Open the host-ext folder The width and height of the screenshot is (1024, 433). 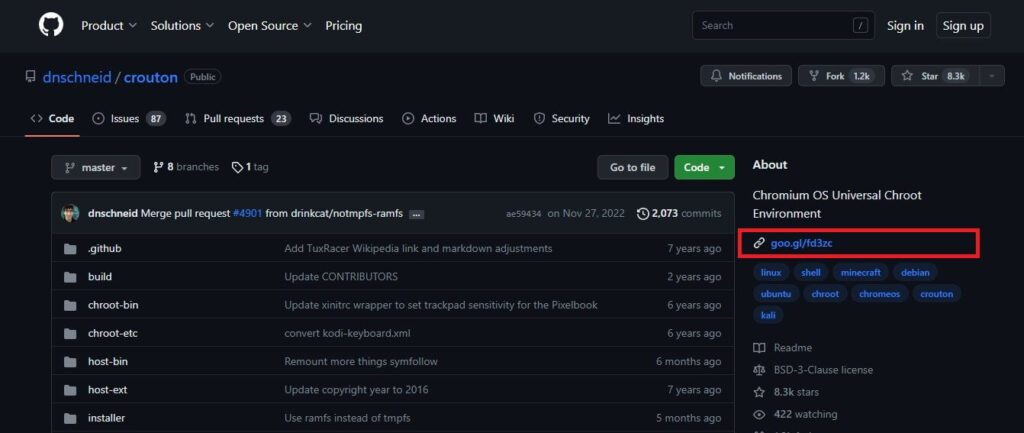tap(108, 390)
